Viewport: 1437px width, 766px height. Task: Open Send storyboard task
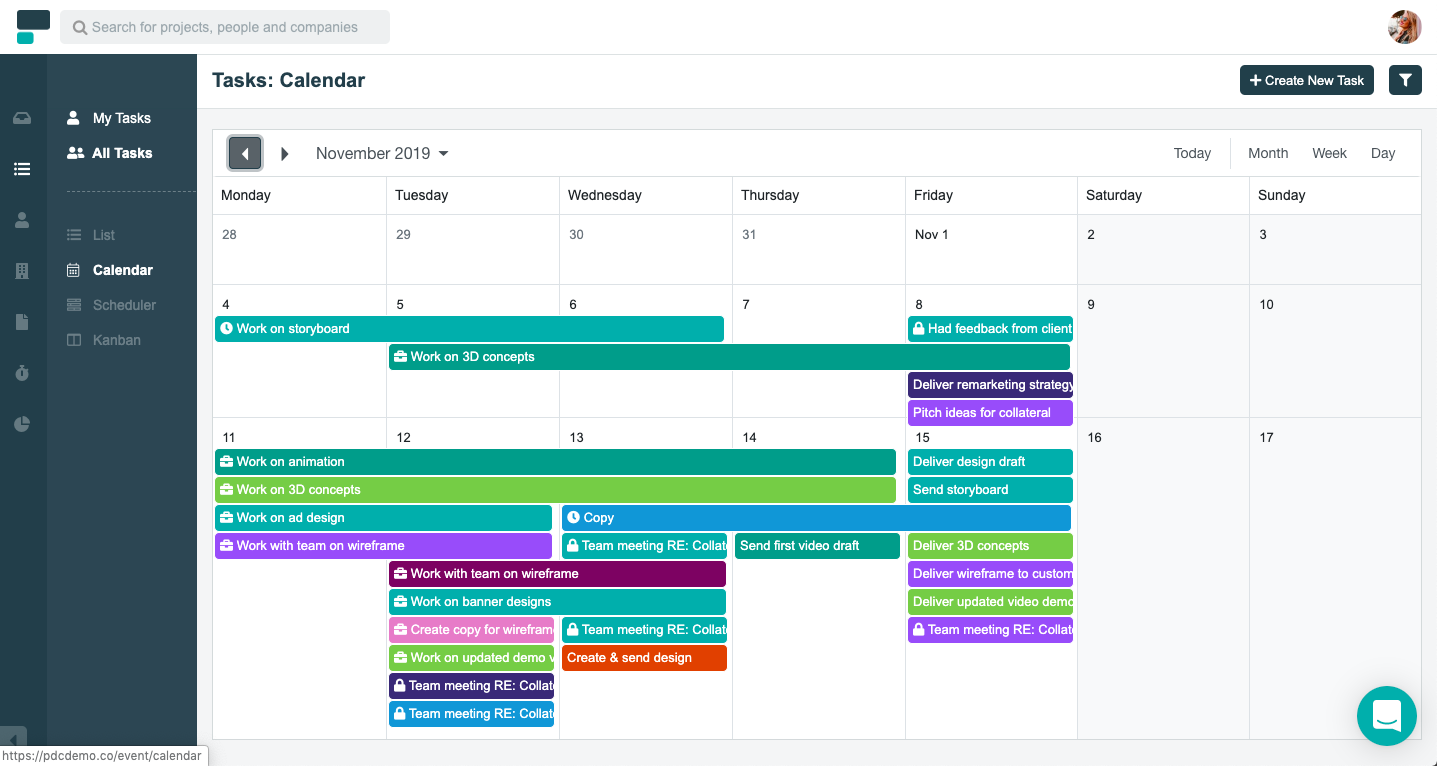pos(990,490)
